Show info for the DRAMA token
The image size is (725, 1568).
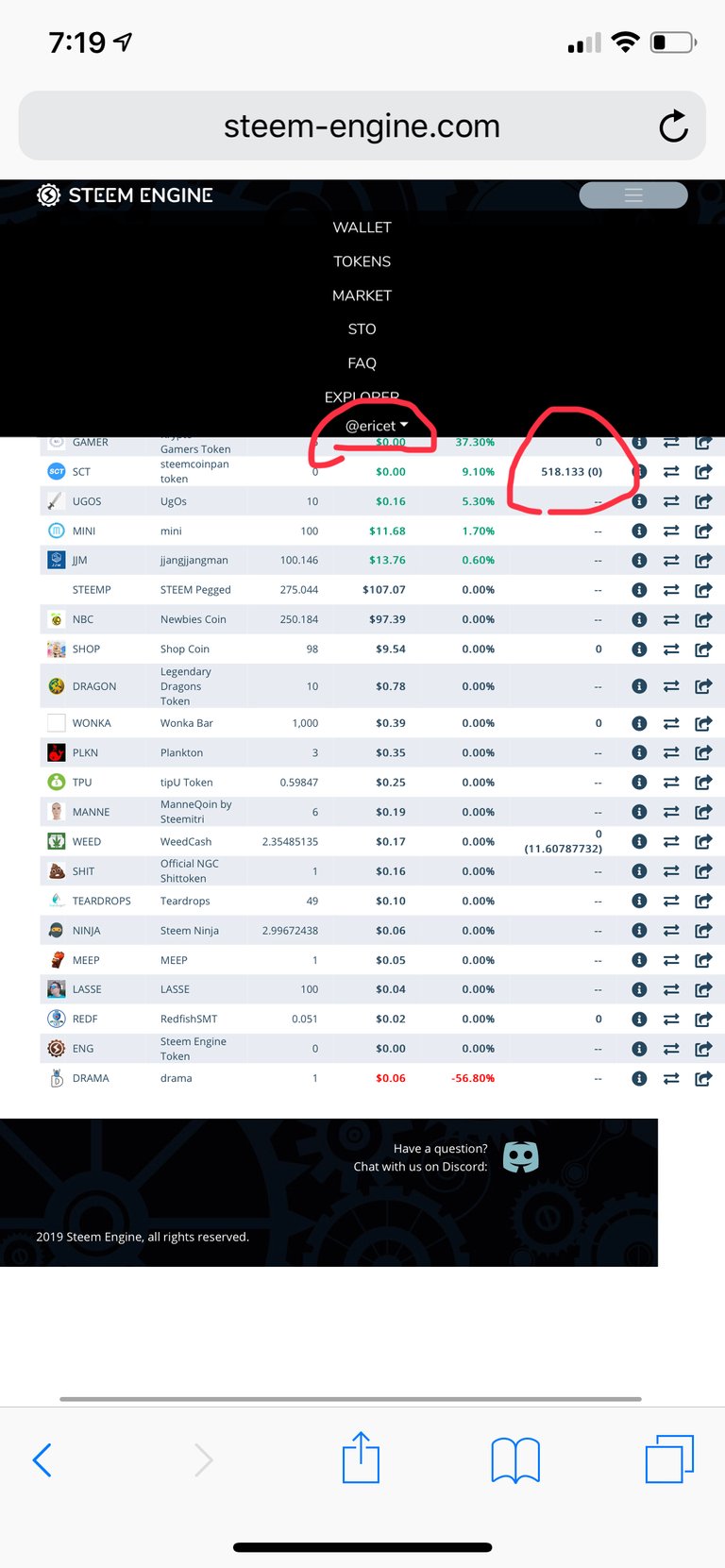coord(639,1078)
